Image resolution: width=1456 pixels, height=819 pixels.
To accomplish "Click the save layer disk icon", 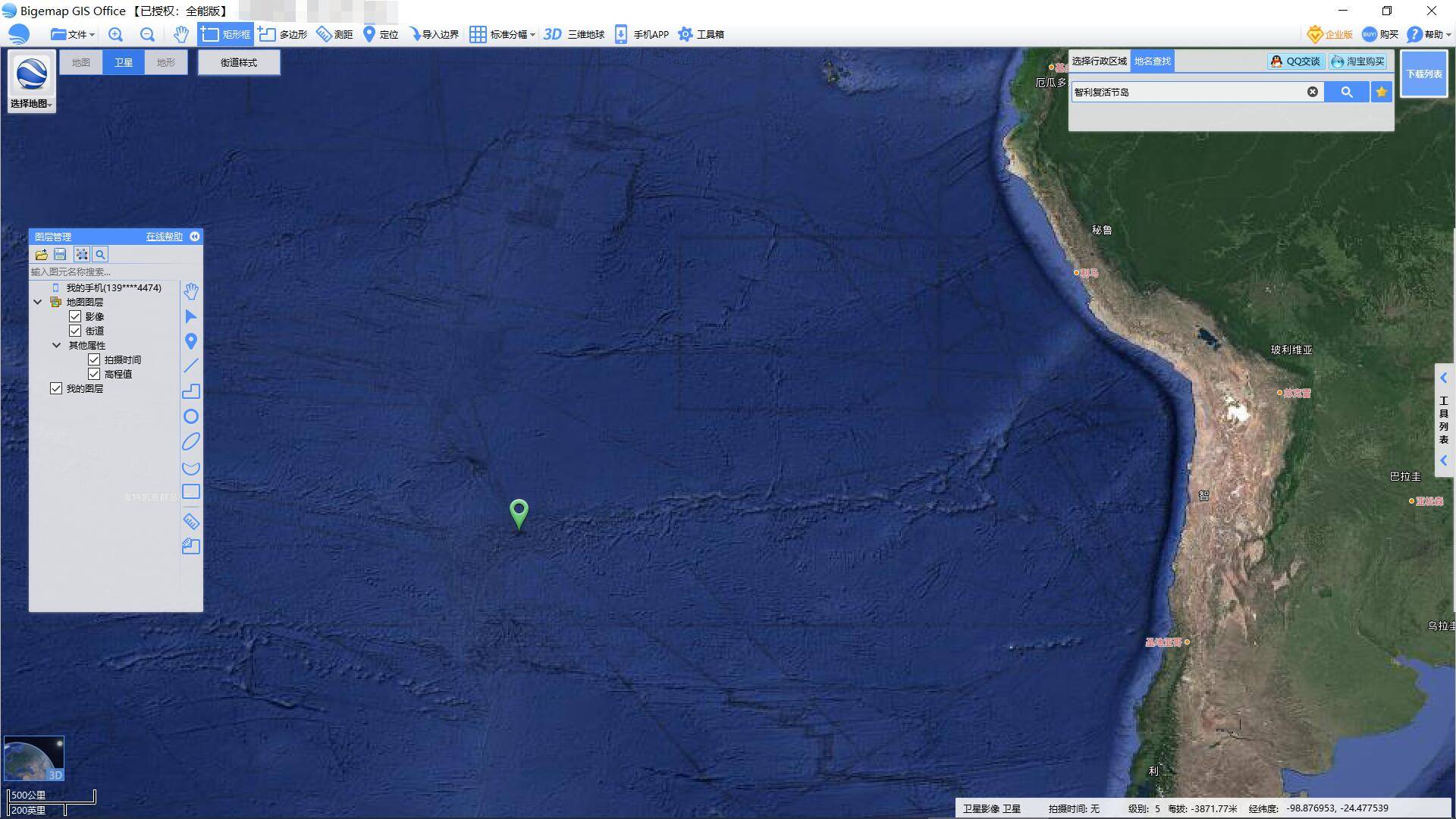I will [60, 255].
